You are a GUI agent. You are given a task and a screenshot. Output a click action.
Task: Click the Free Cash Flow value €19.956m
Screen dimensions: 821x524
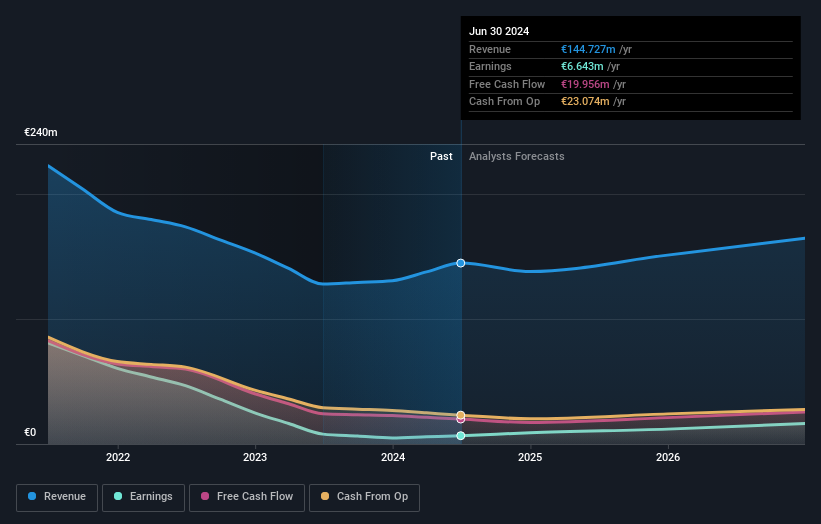pos(585,85)
